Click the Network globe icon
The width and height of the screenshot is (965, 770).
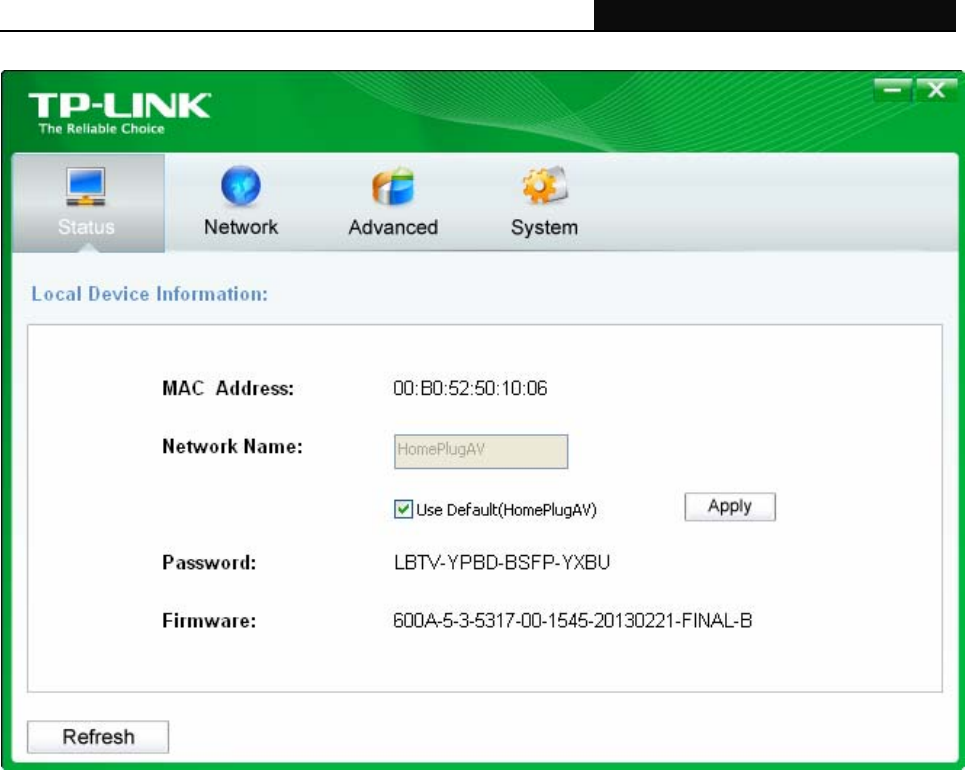click(241, 185)
